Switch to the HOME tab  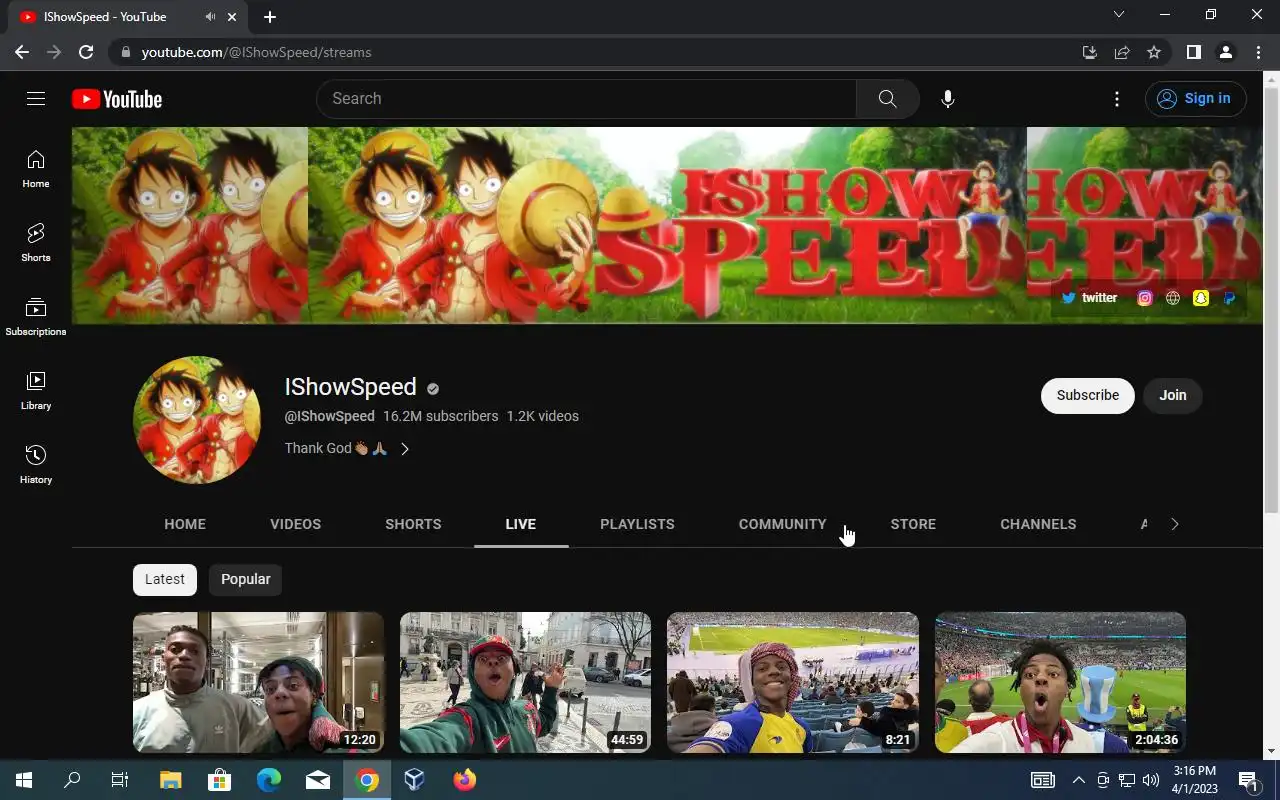tap(185, 524)
